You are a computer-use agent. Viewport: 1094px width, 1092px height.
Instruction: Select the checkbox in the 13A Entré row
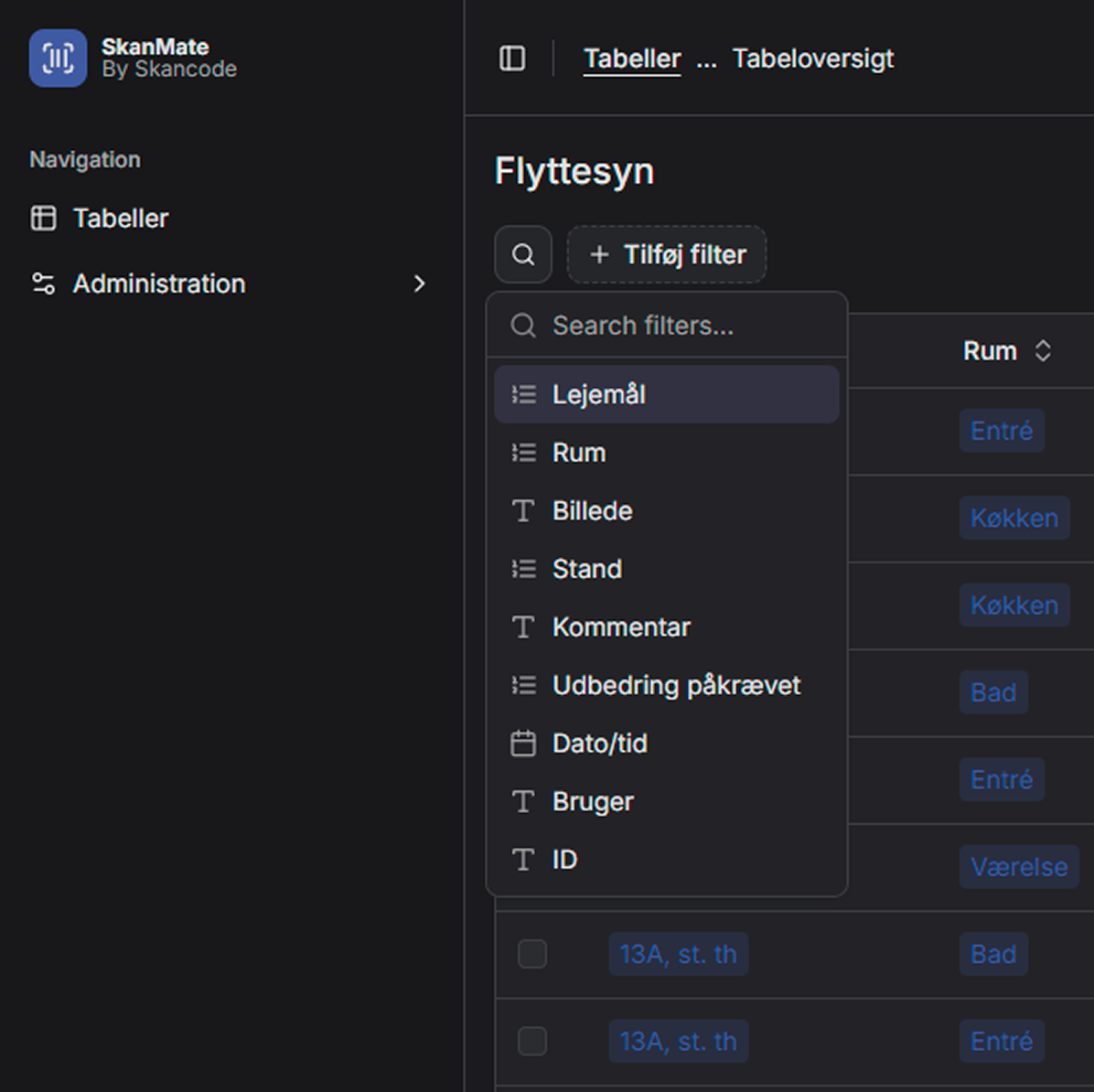click(531, 1041)
